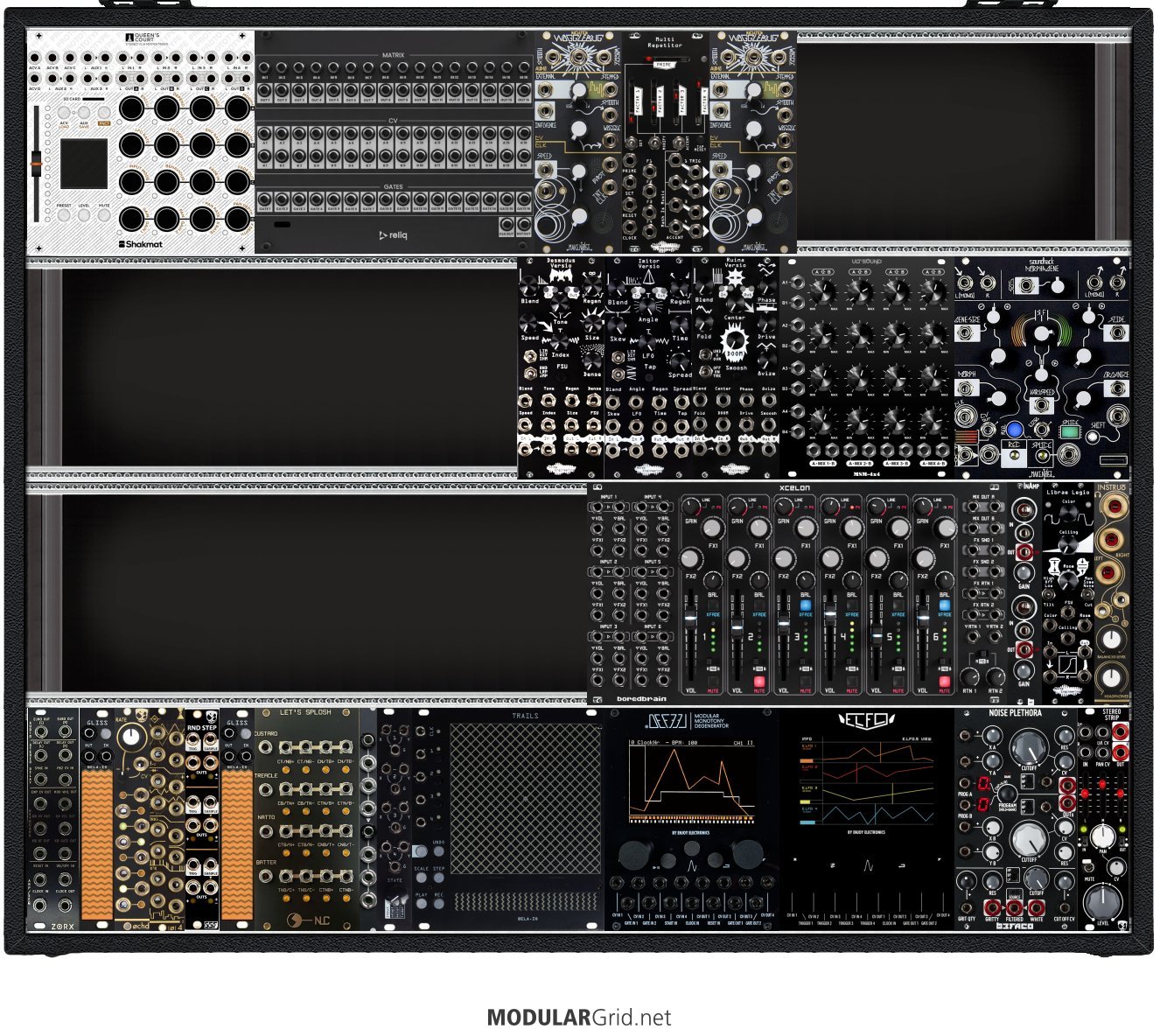1160x1036 pixels.
Task: Click the PROG A red display on Noise Plethora
Action: [x=984, y=784]
